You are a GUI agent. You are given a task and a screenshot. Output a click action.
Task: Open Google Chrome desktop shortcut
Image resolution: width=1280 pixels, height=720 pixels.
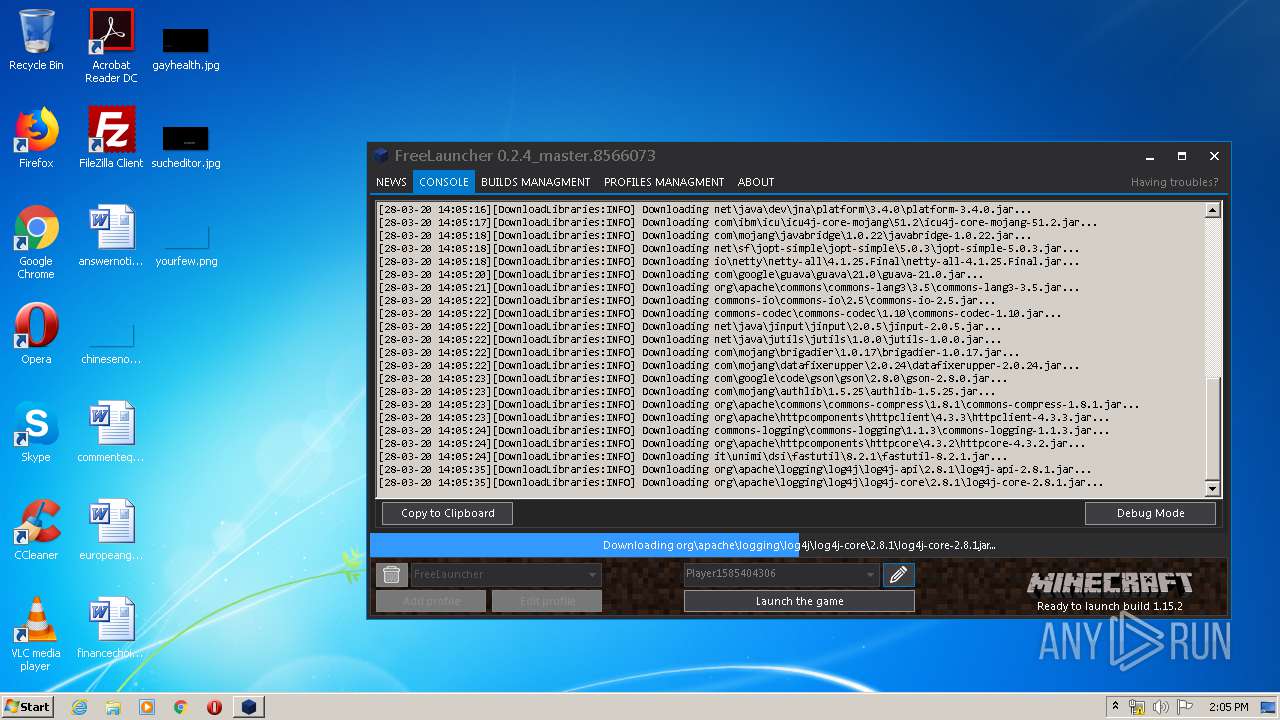tap(36, 242)
